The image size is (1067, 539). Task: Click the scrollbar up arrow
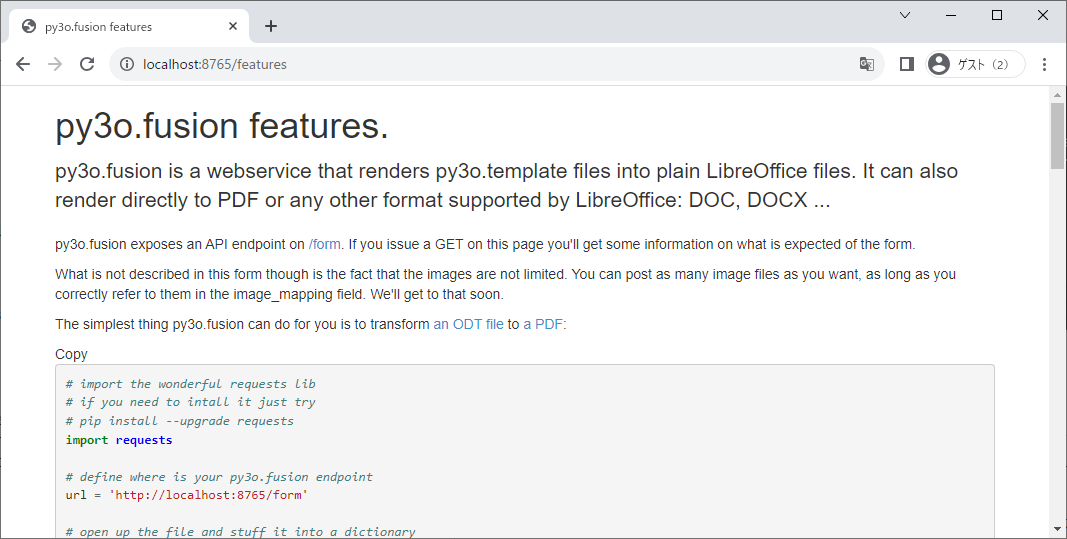(1057, 95)
